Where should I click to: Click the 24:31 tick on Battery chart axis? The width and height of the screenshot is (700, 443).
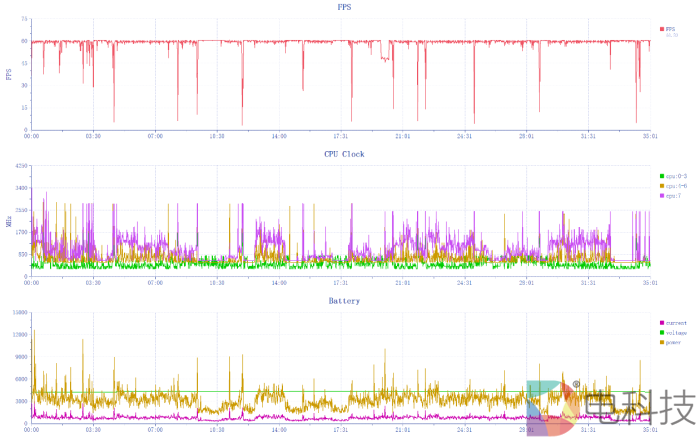click(x=464, y=429)
